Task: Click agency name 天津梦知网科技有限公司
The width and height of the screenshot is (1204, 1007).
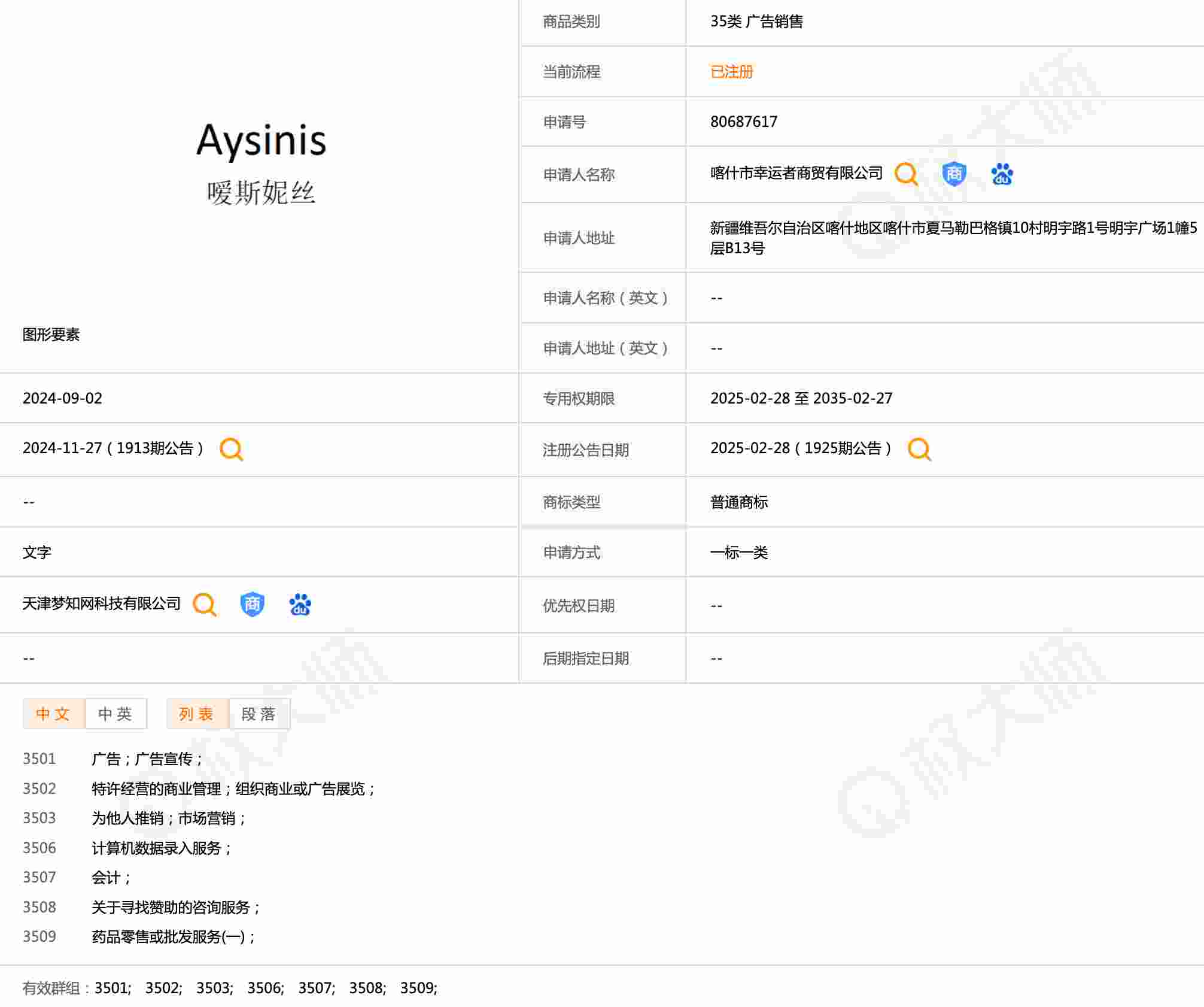Action: point(101,603)
